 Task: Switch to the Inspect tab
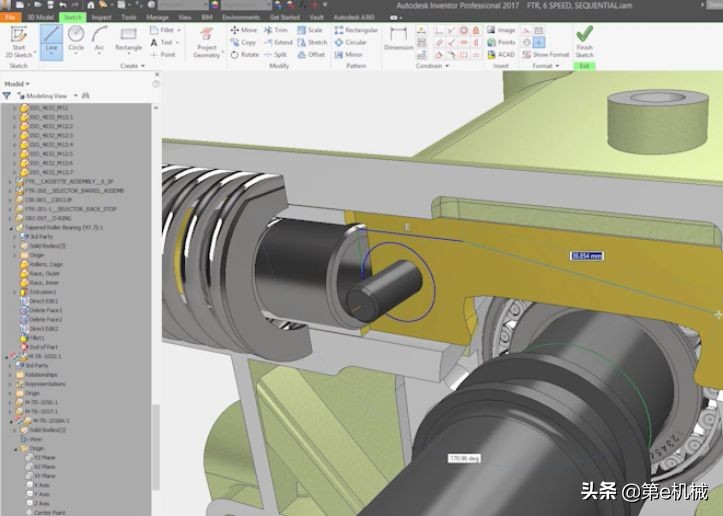pos(101,17)
